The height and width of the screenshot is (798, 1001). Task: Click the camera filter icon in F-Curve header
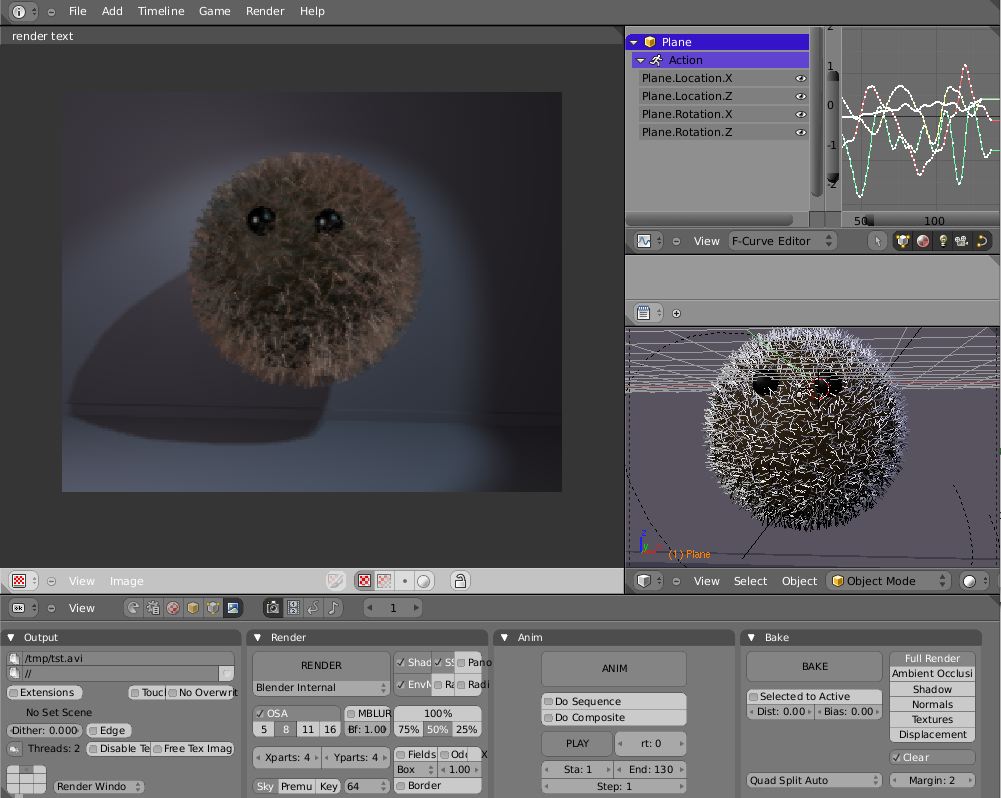click(961, 241)
